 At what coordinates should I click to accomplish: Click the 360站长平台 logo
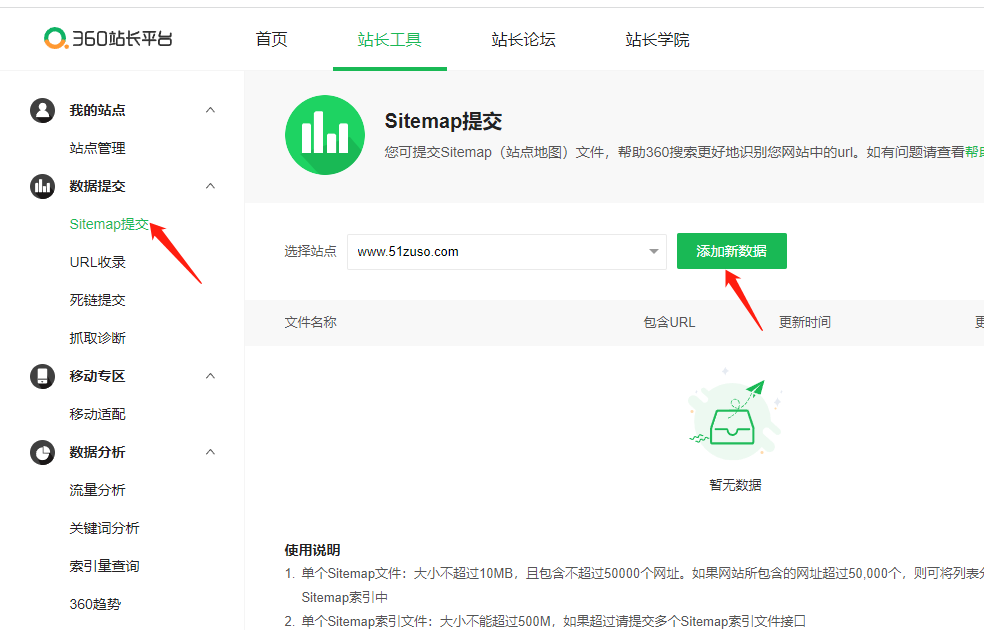(x=108, y=38)
